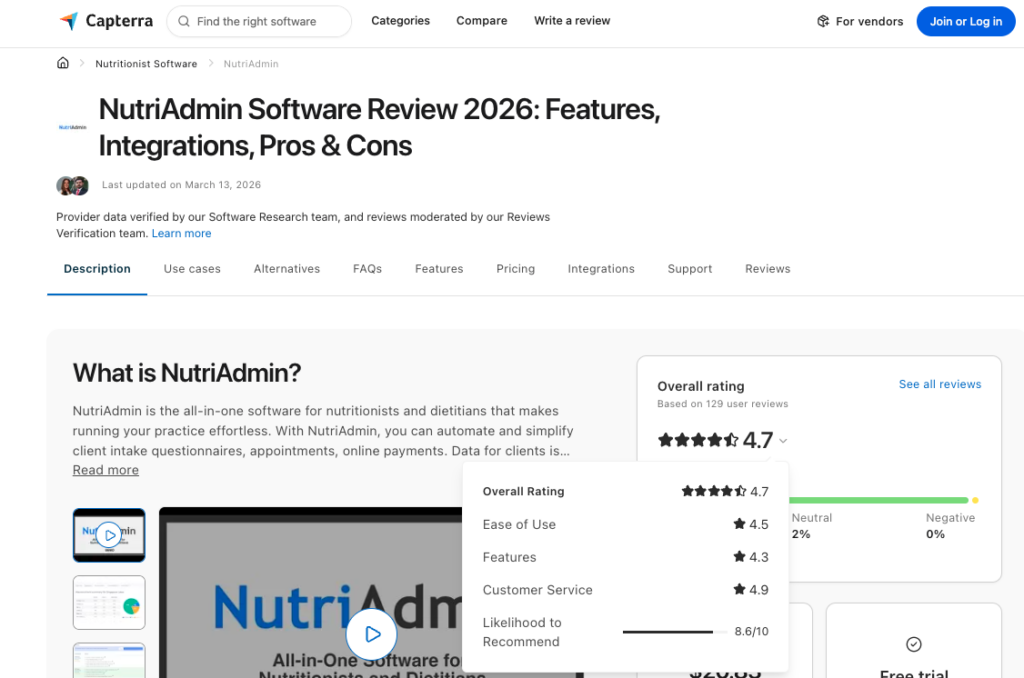Open the Features tab
The image size is (1024, 678).
(439, 268)
